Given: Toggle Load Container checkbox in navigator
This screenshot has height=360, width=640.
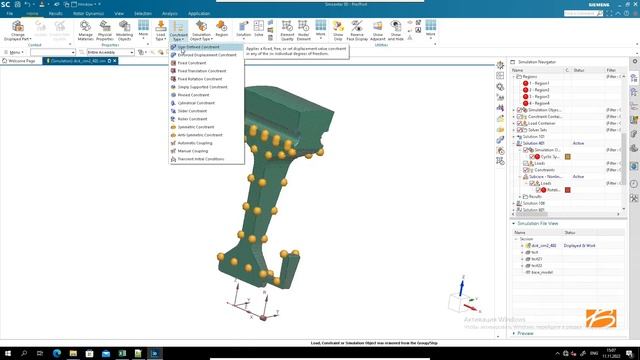Looking at the screenshot, I should coord(520,123).
